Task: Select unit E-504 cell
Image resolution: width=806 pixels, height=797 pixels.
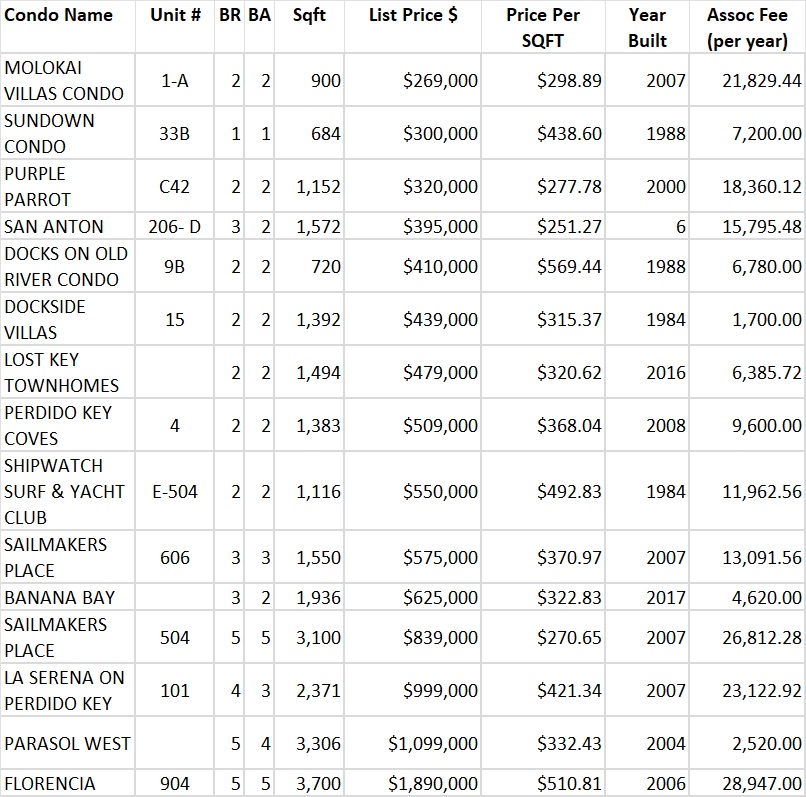Action: point(175,492)
